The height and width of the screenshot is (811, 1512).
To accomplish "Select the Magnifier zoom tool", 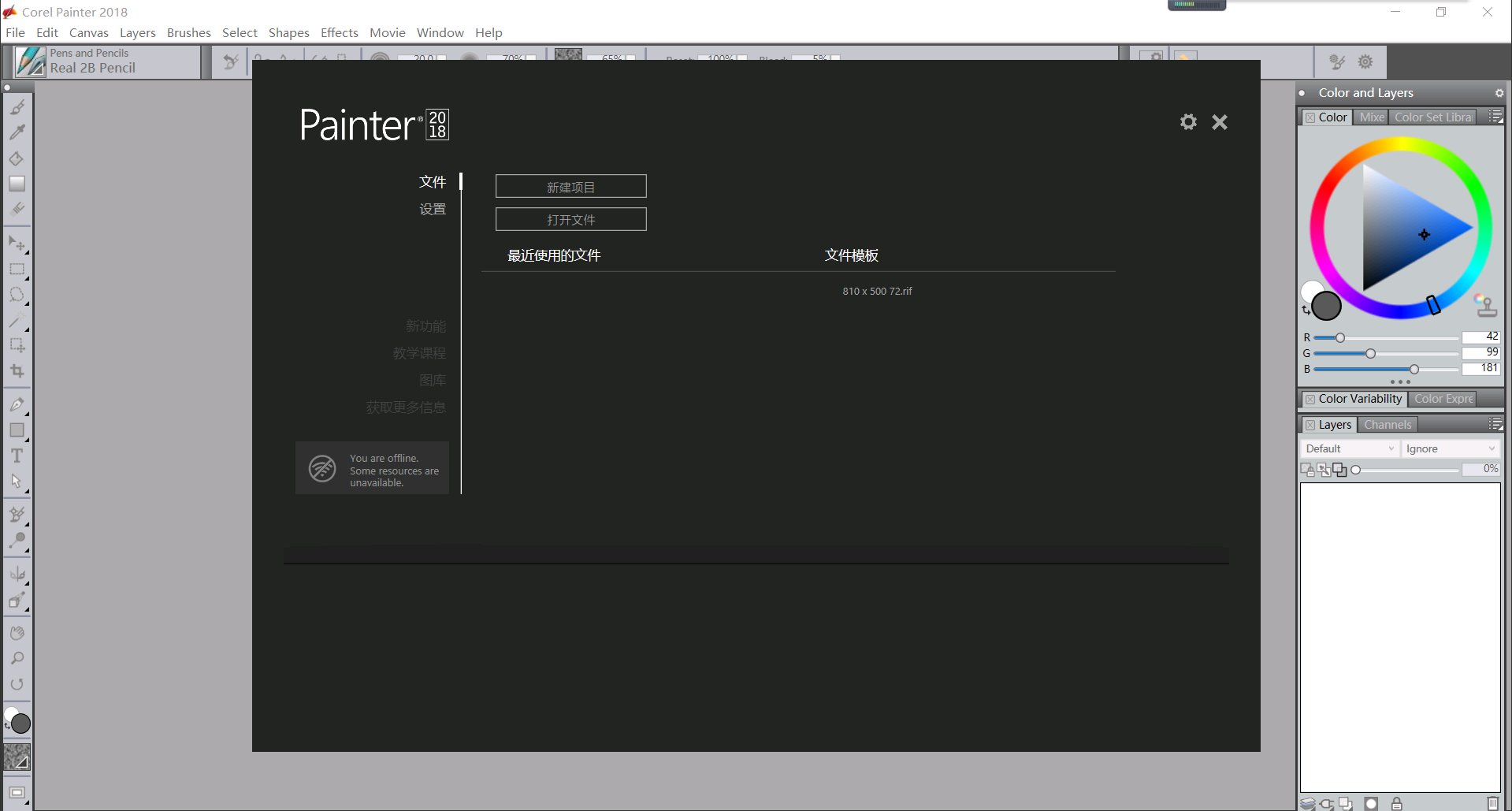I will (17, 659).
